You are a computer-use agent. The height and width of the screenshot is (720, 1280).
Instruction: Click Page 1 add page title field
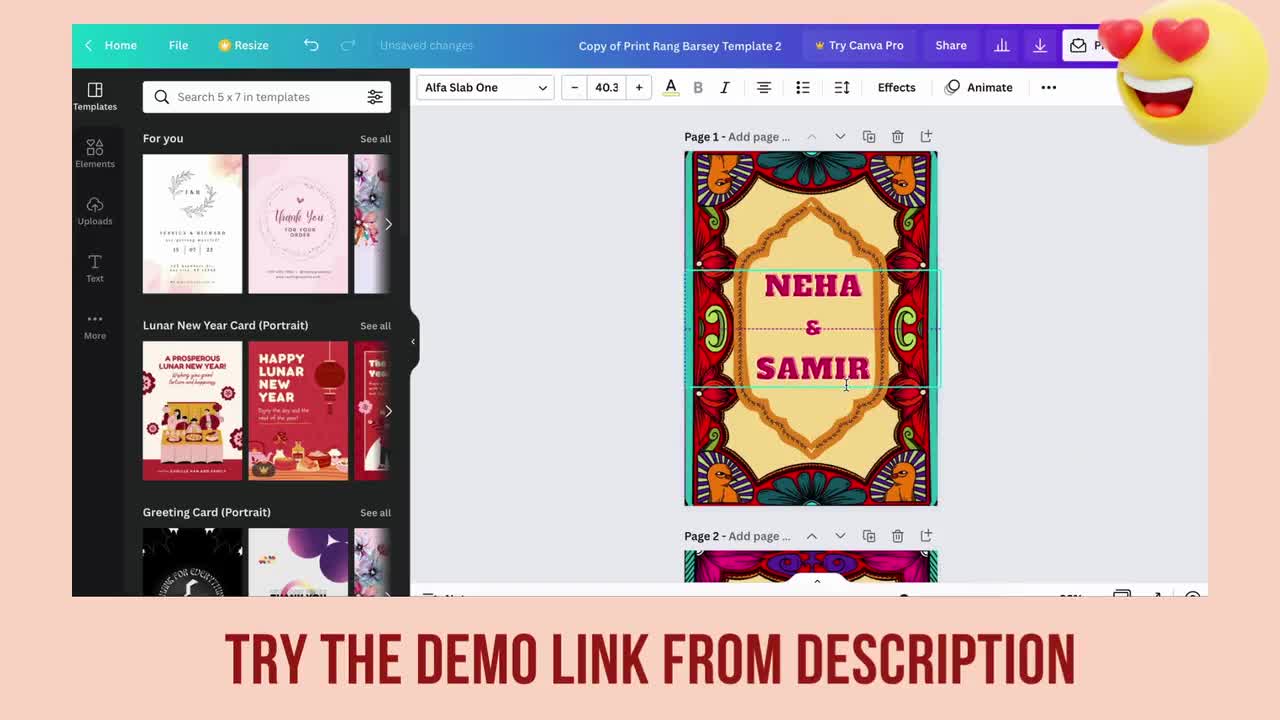click(x=759, y=137)
